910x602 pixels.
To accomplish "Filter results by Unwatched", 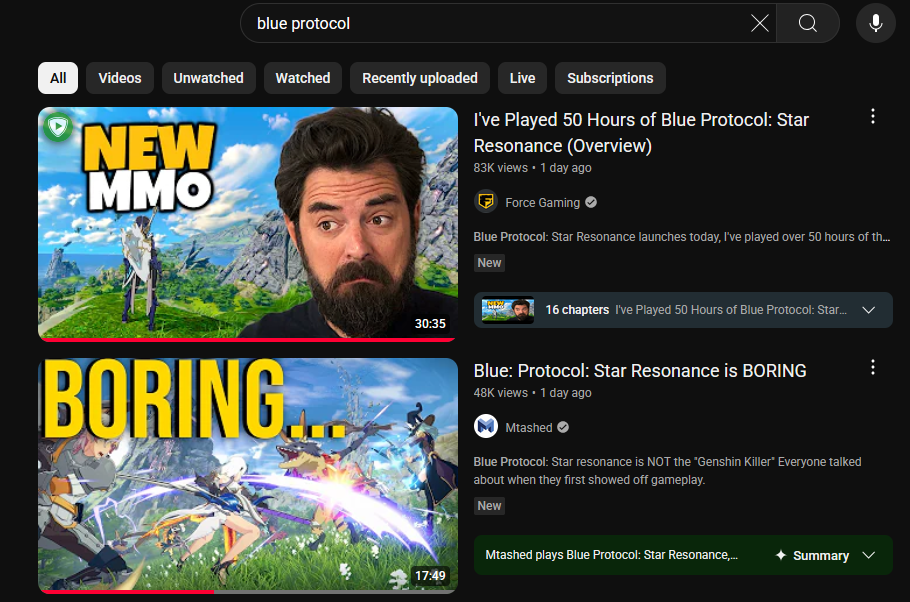I will [x=208, y=78].
